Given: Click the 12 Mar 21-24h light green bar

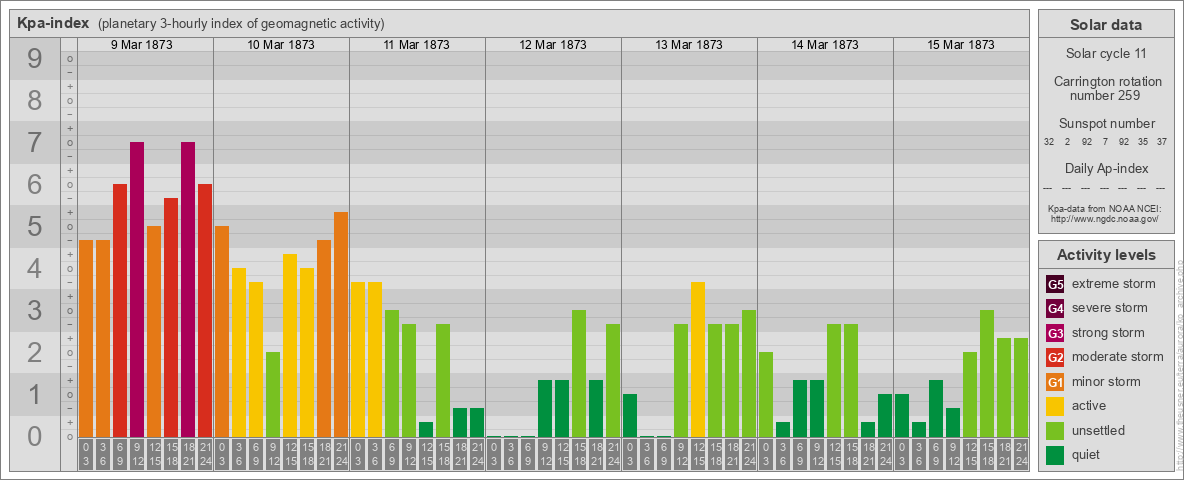Looking at the screenshot, I should click(612, 381).
